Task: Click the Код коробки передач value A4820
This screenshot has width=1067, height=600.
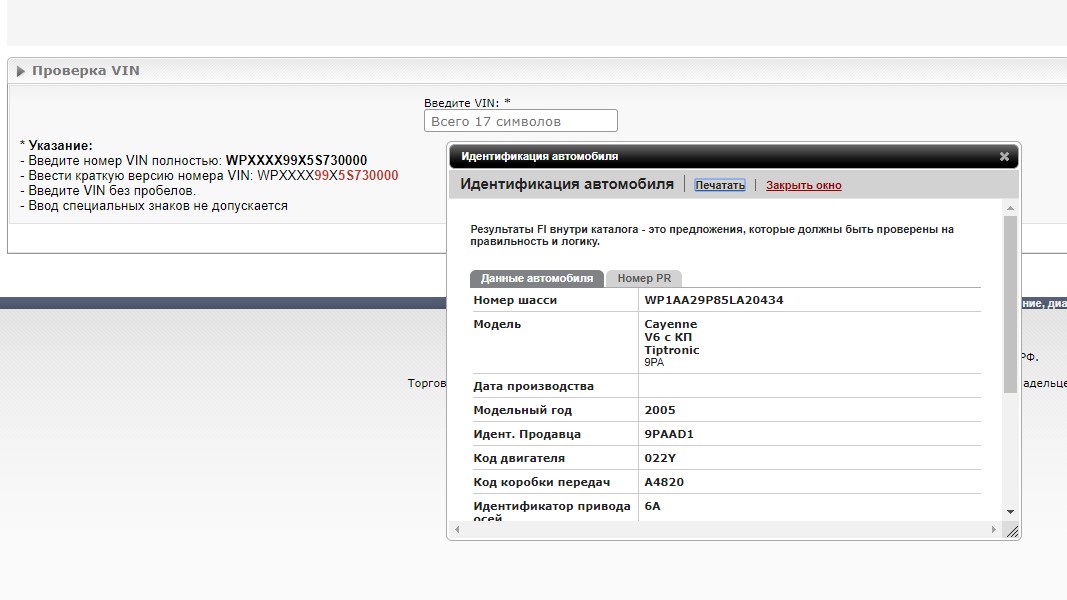Action: tap(664, 482)
